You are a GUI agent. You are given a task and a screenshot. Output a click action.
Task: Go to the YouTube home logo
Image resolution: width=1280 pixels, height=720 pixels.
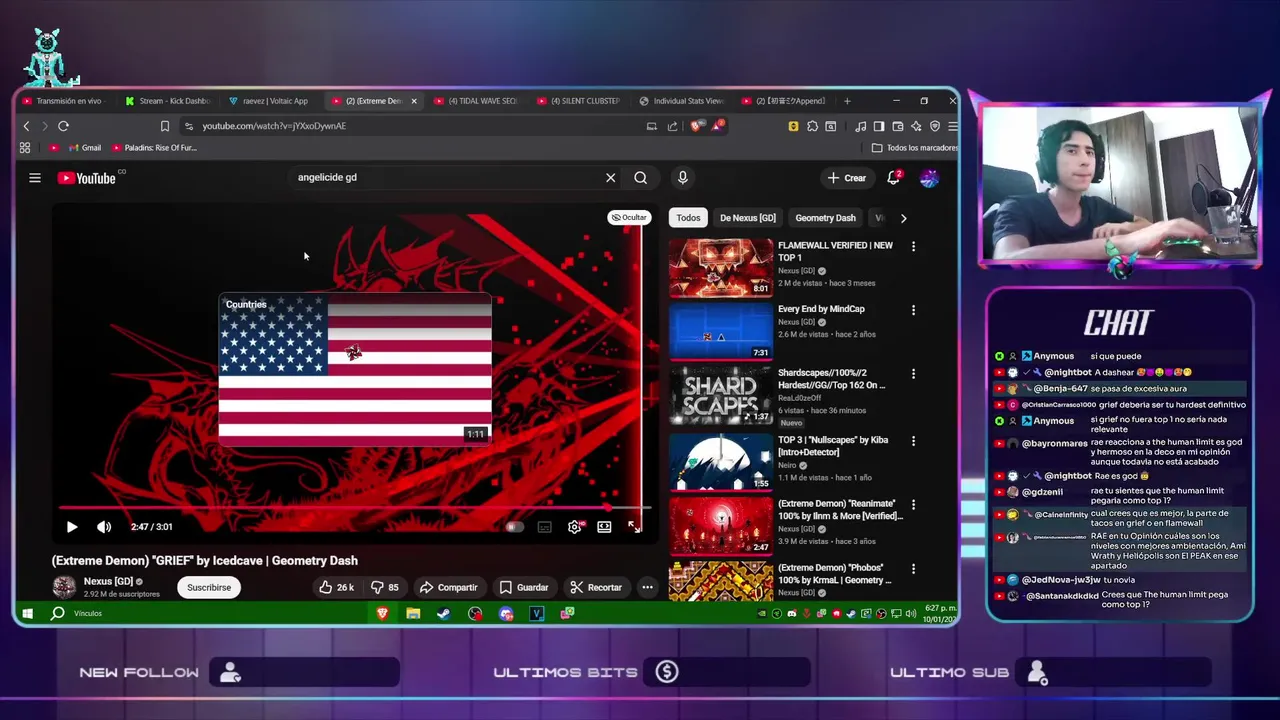pyautogui.click(x=86, y=178)
